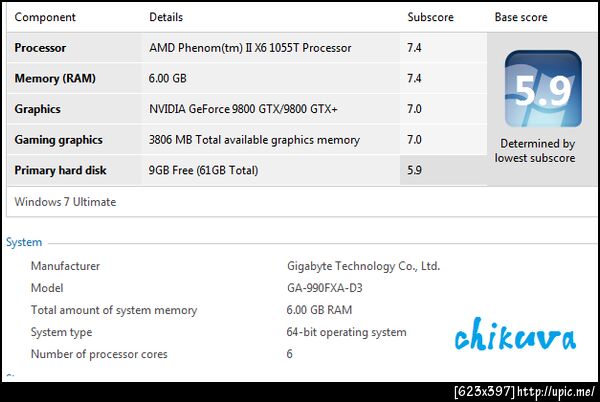Select the Primary hard disk row label

(63, 171)
